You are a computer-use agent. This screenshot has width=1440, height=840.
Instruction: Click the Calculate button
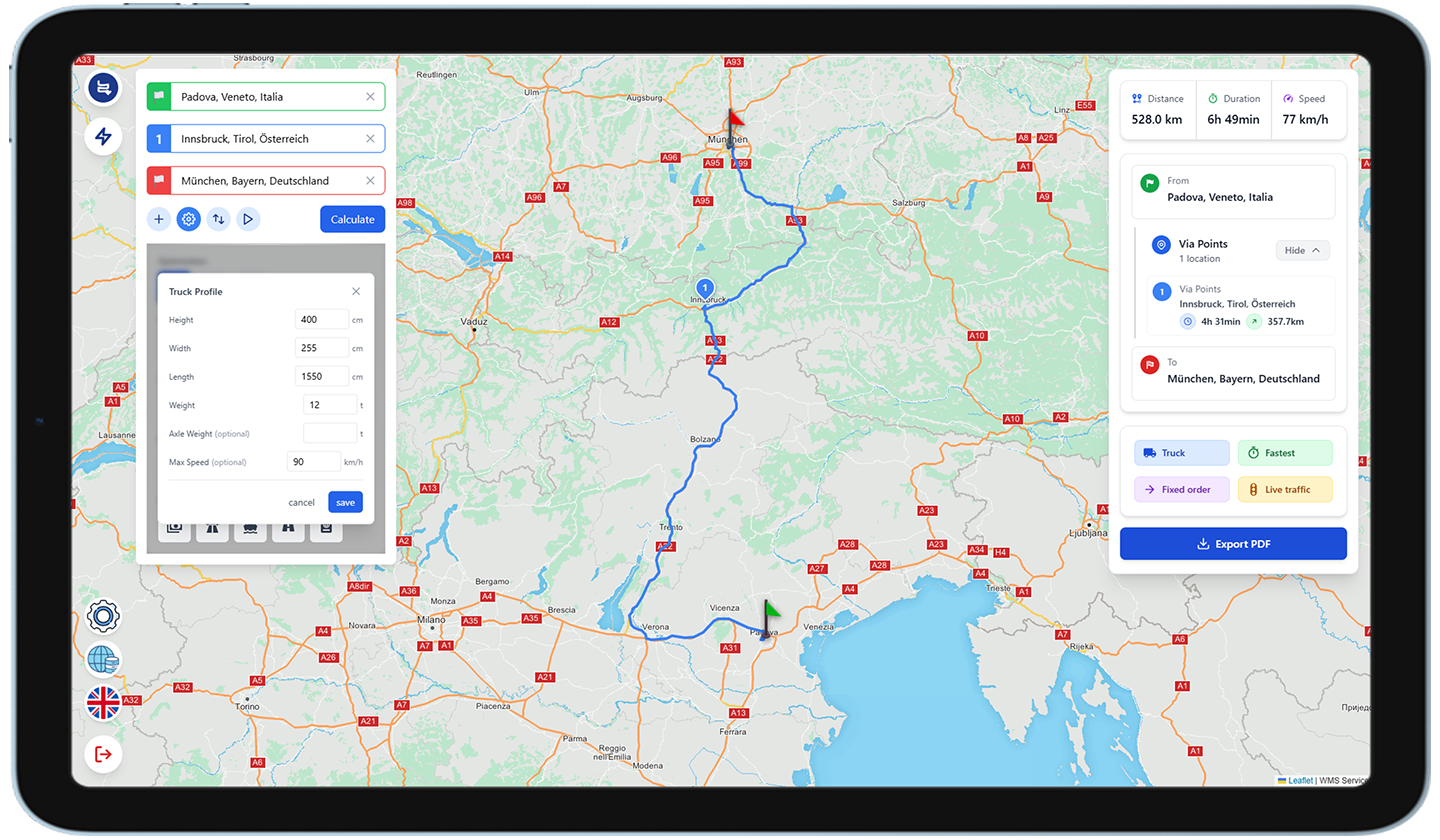click(x=352, y=219)
